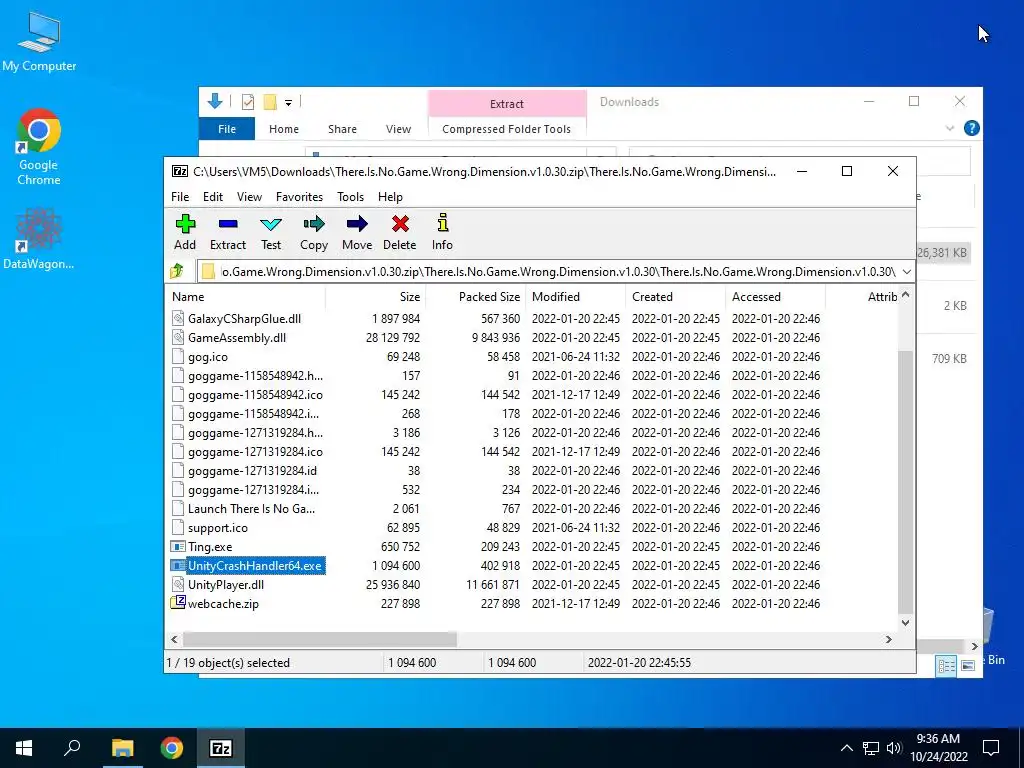Open the Favorites menu
Screen dimensions: 1024x768
point(299,197)
